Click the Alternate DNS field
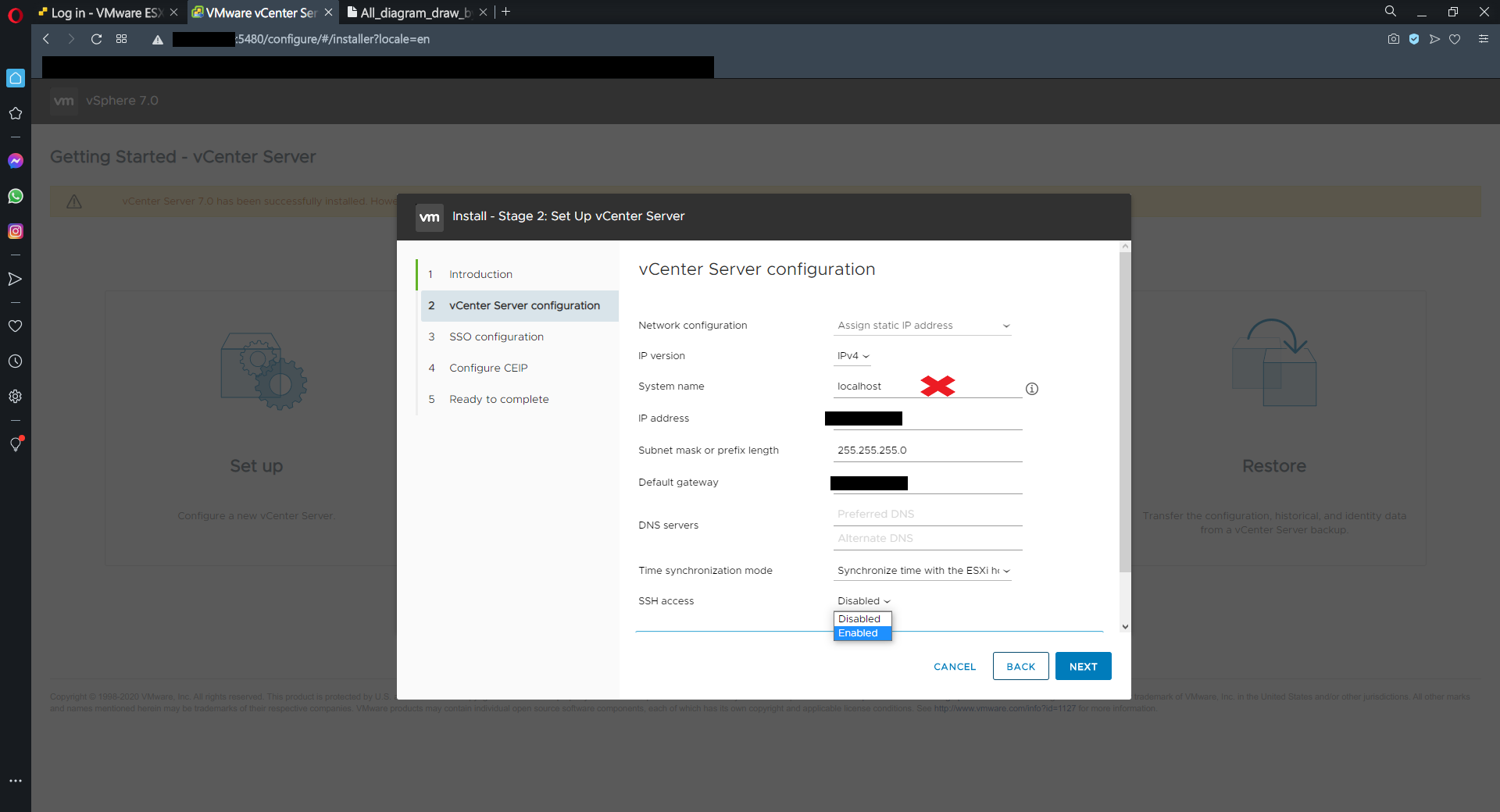The width and height of the screenshot is (1500, 812). [927, 539]
